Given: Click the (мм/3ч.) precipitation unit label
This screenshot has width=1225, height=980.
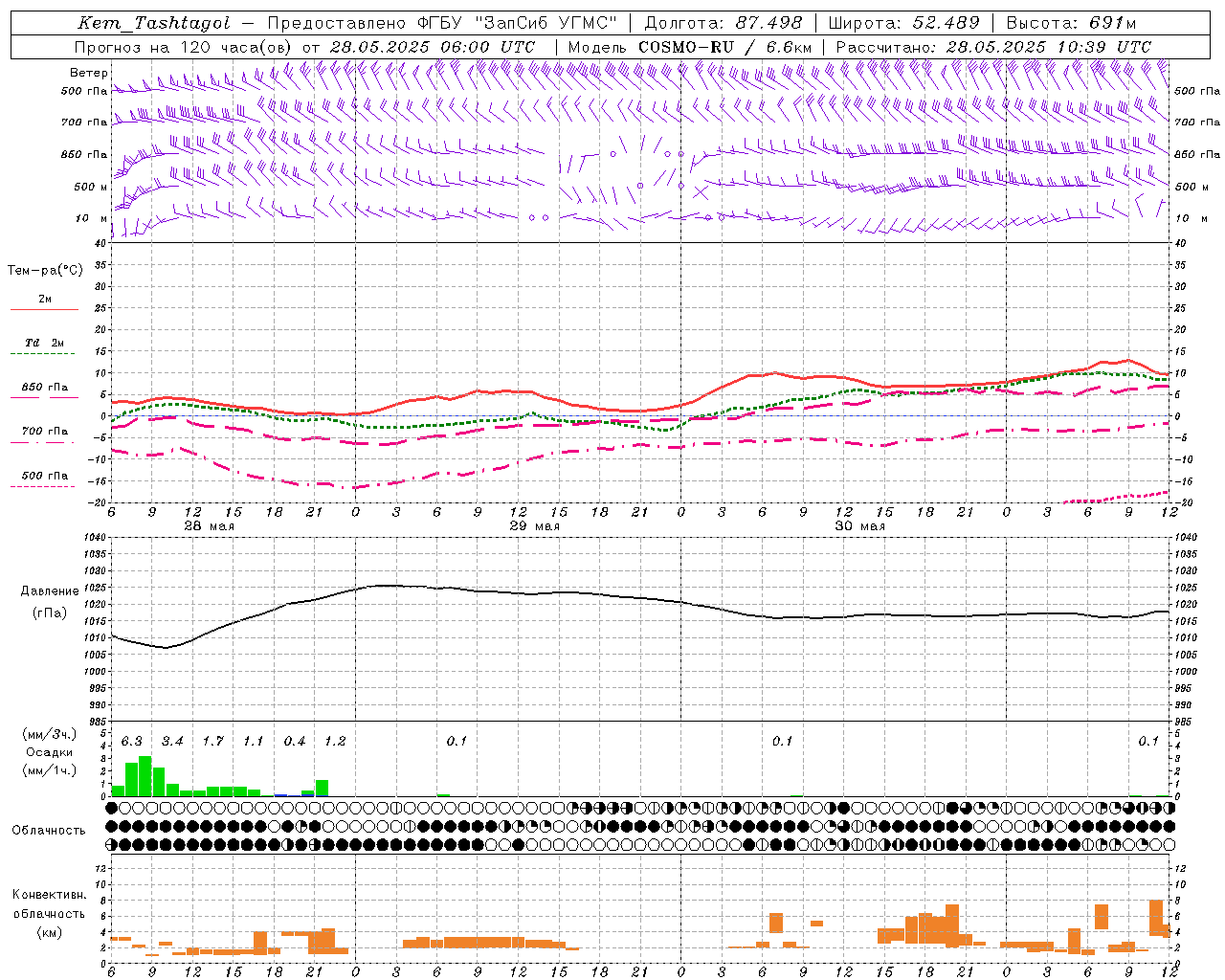Looking at the screenshot, I should click(x=50, y=734).
